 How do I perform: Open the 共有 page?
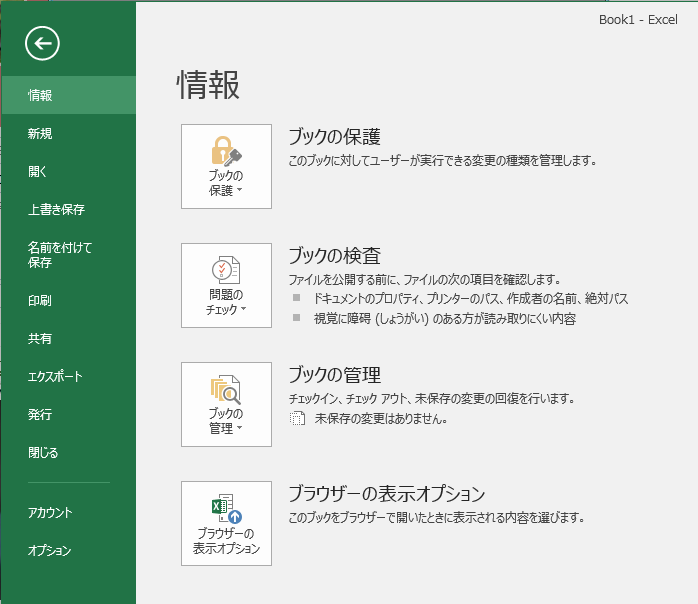(69, 338)
